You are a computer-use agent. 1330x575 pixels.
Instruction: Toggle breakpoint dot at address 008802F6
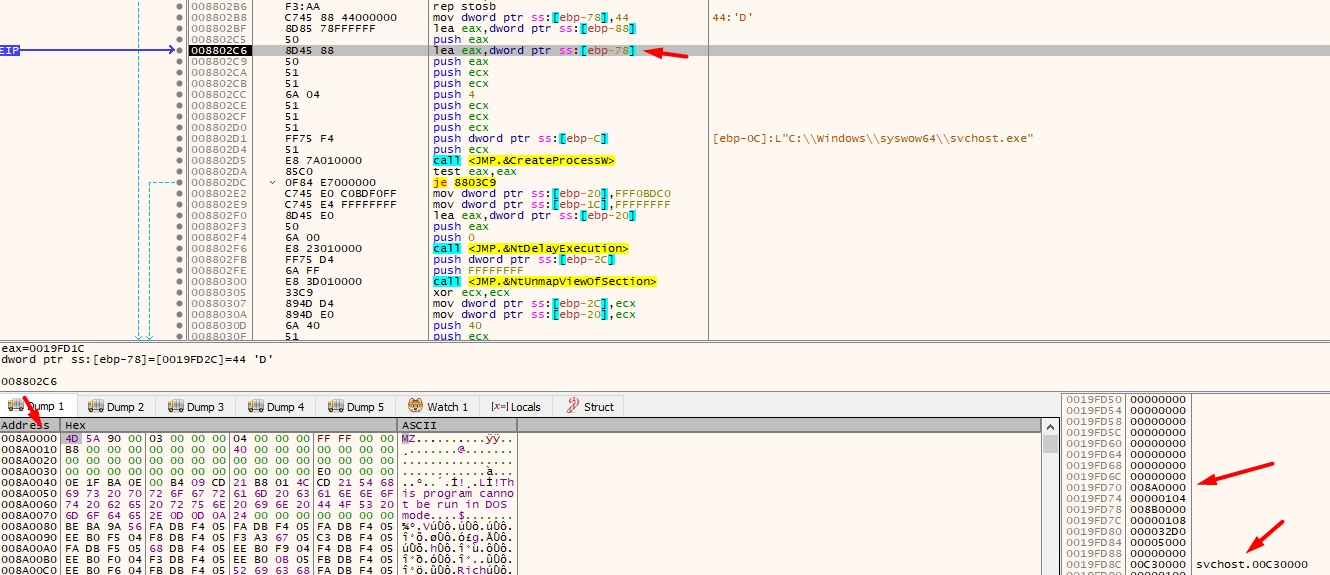click(180, 248)
